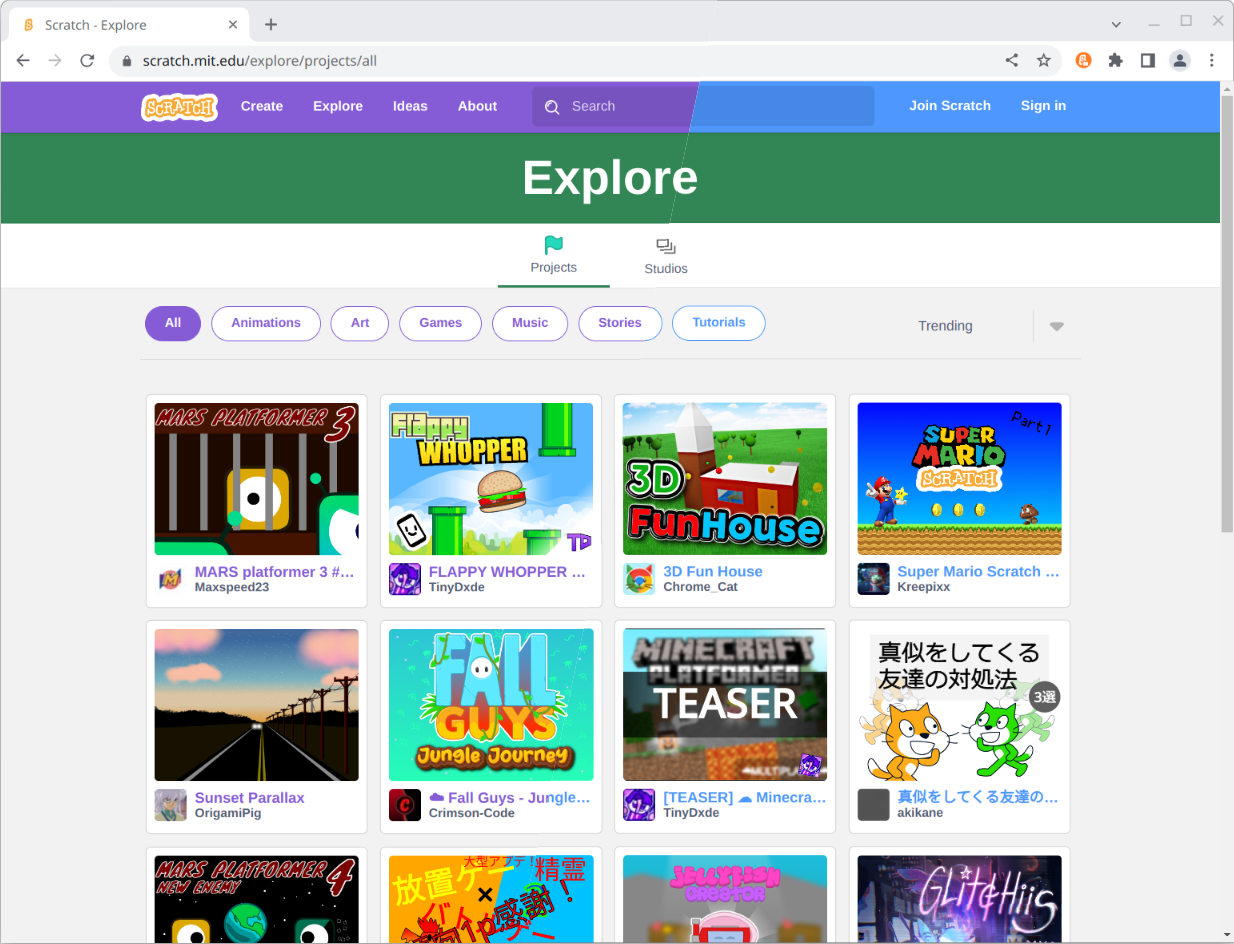The height and width of the screenshot is (944, 1234).
Task: Open Ideas in the navbar
Action: pos(410,106)
